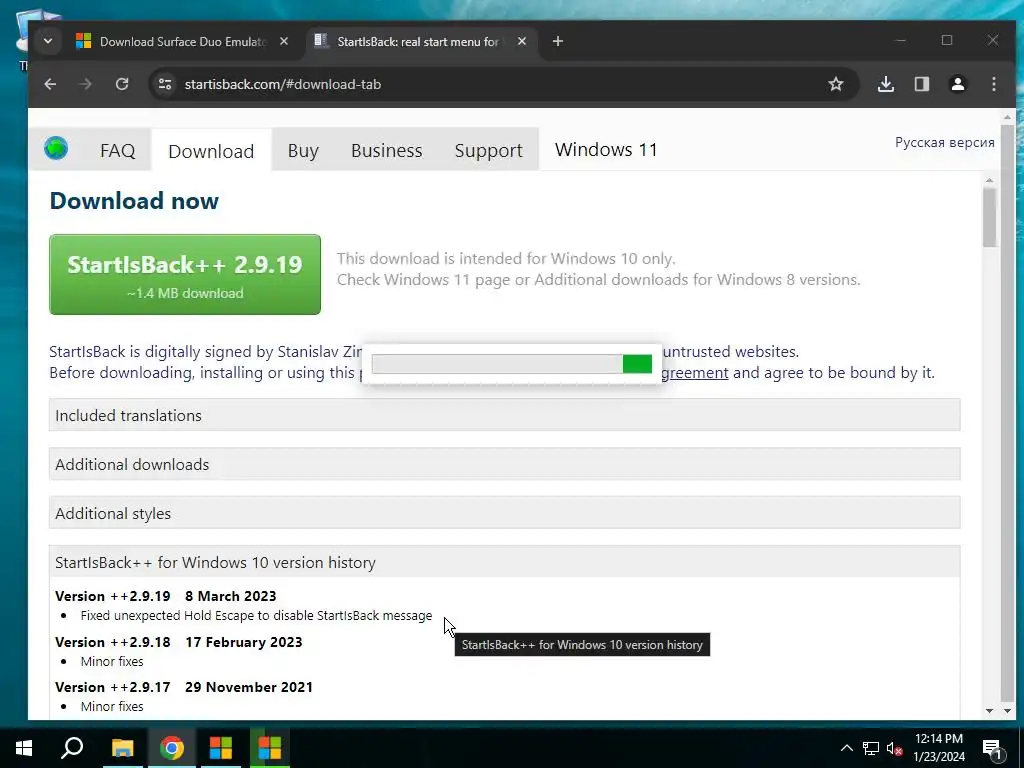Open site information icon in address bar
This screenshot has height=768, width=1024.
point(165,84)
